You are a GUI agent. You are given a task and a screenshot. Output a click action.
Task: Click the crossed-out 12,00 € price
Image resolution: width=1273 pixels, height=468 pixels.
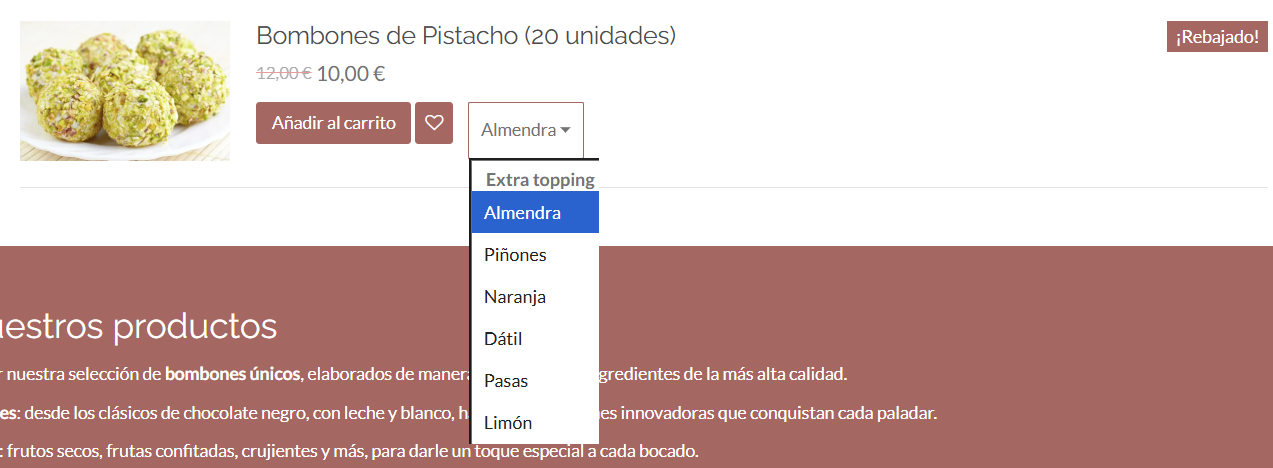(284, 73)
